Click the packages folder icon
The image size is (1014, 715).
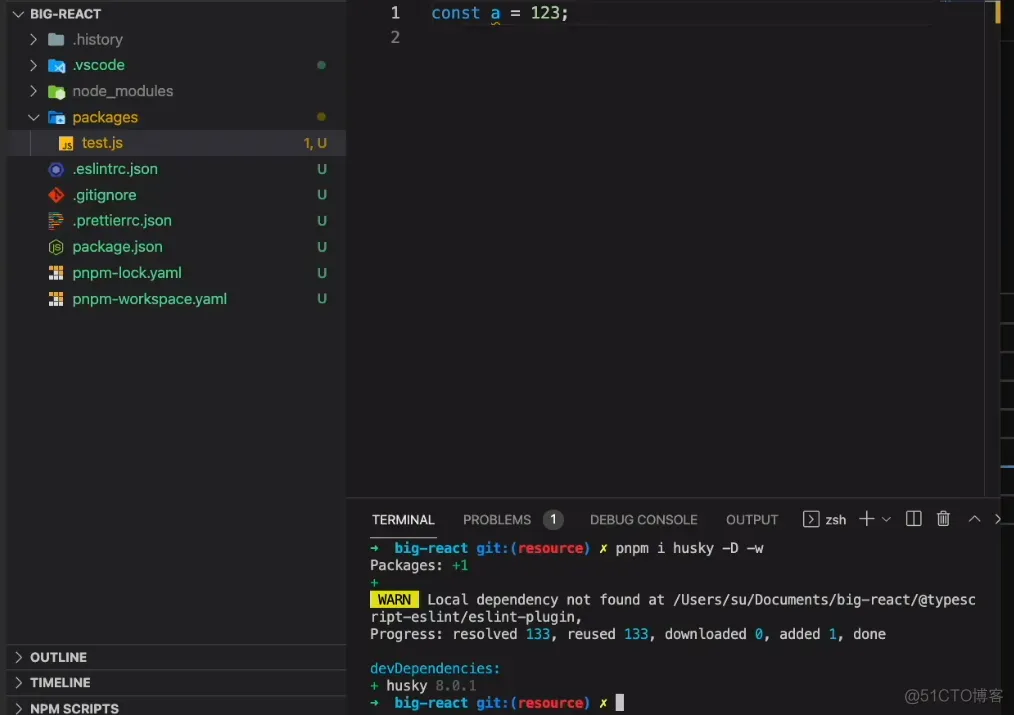pos(56,118)
